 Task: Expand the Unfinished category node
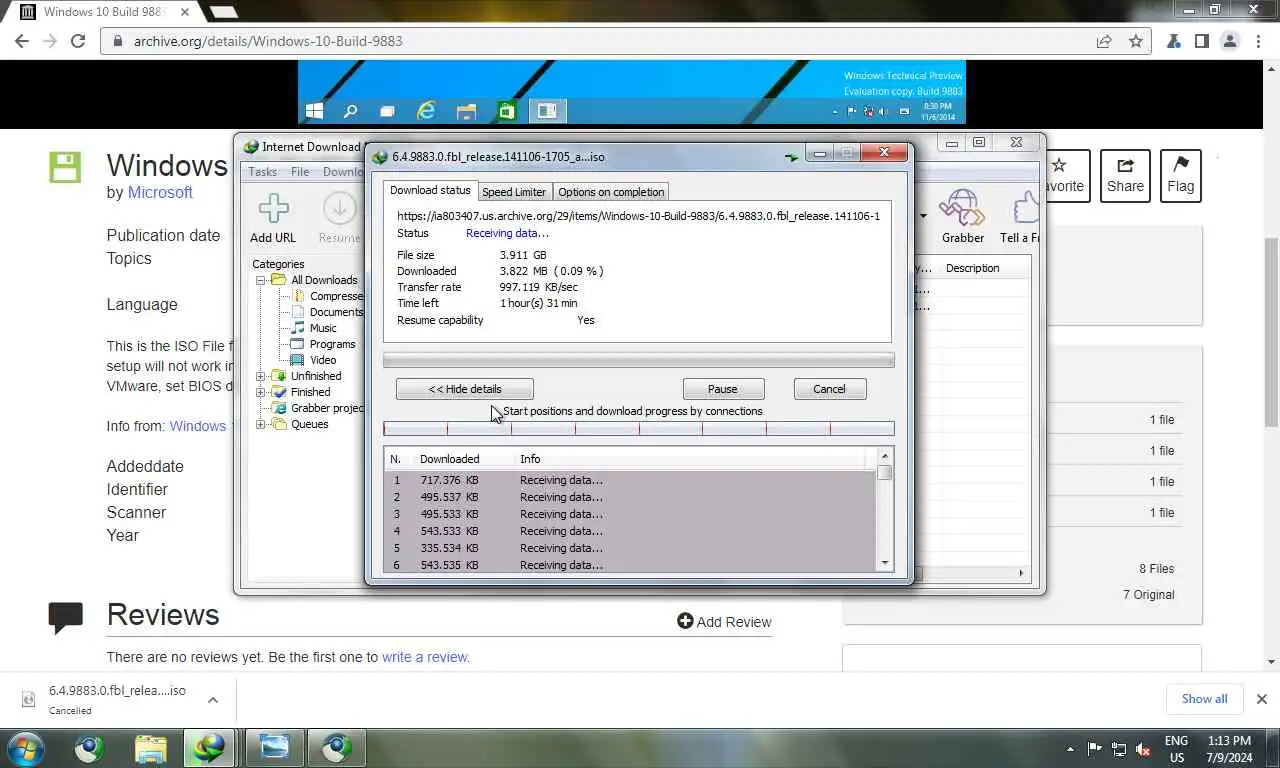(261, 376)
